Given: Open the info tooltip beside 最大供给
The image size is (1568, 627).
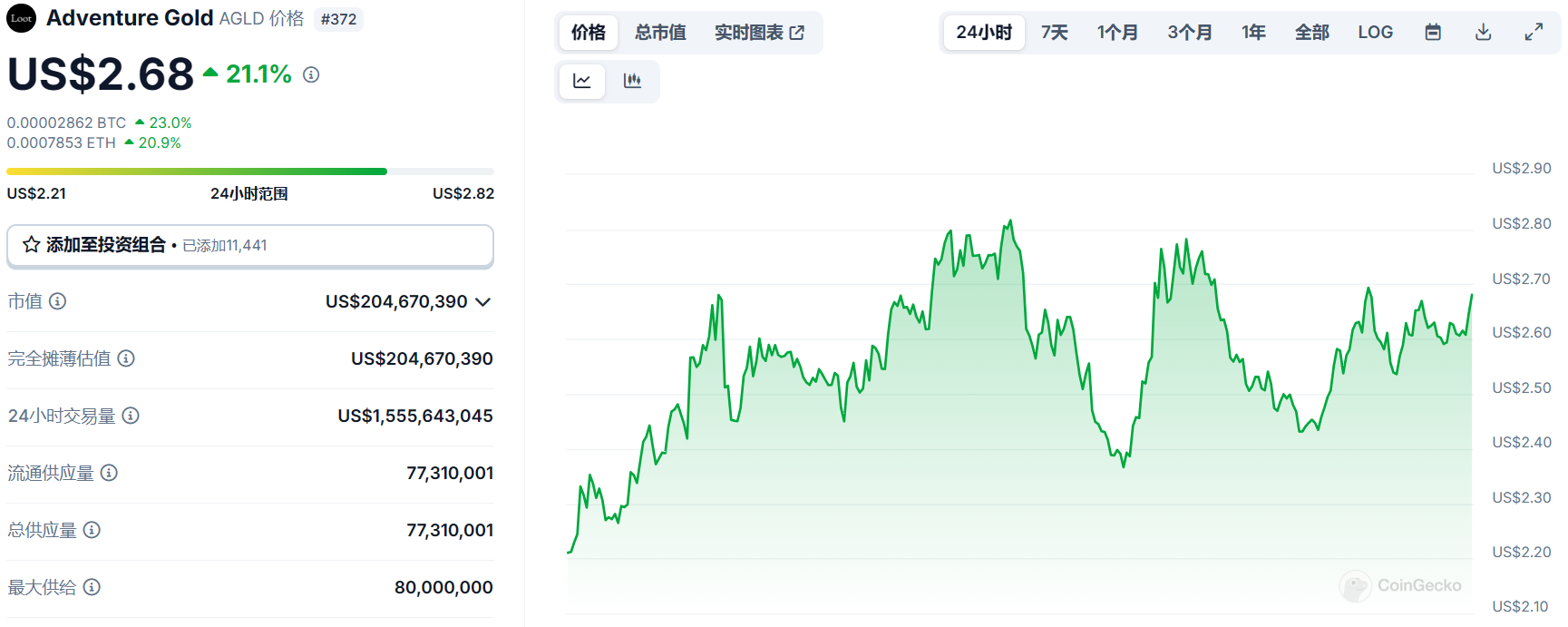Looking at the screenshot, I should tap(92, 587).
